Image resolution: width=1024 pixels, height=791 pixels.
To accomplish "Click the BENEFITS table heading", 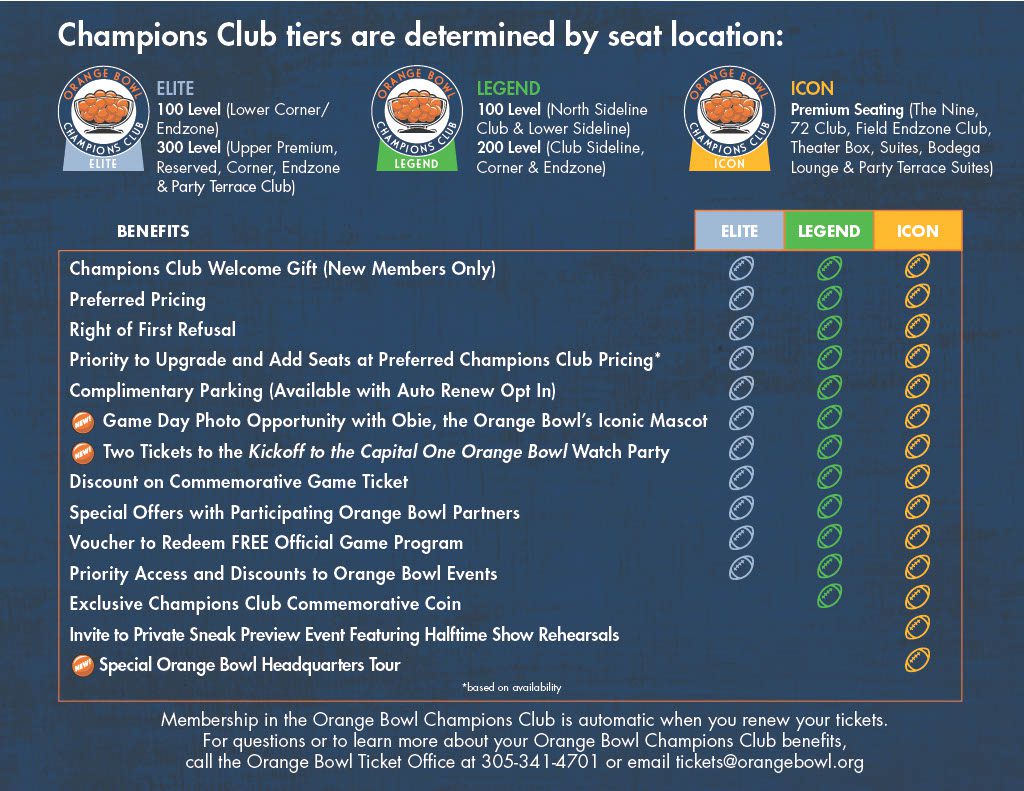I will point(153,231).
